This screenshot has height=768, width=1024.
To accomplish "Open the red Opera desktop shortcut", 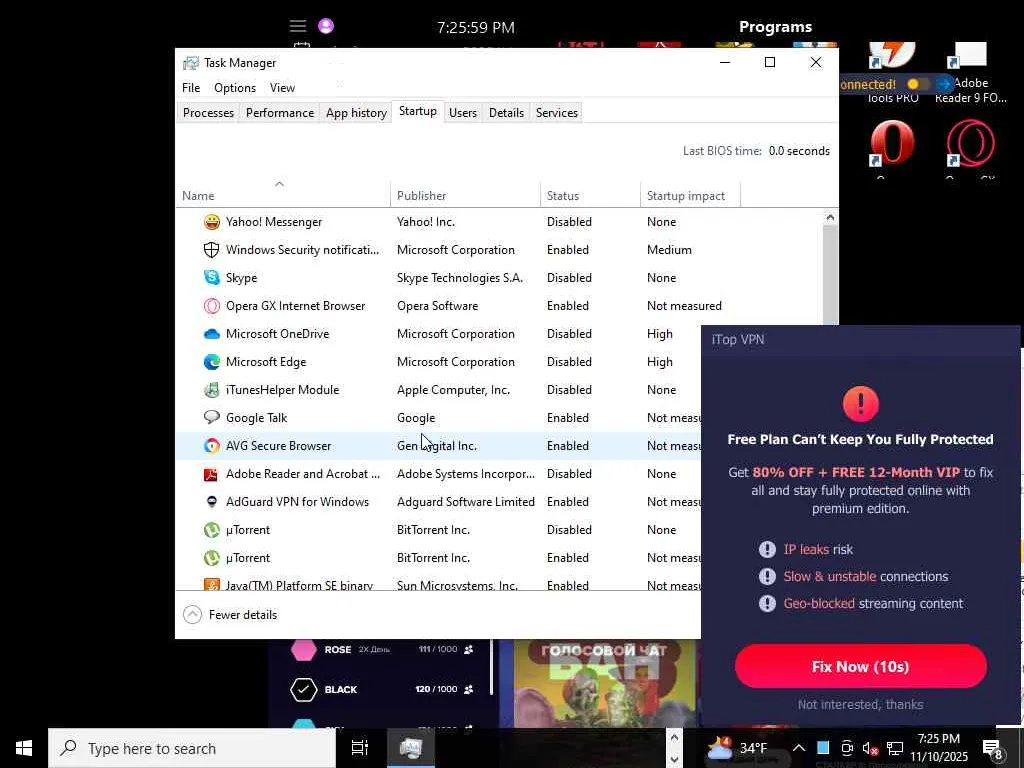I will [x=892, y=143].
